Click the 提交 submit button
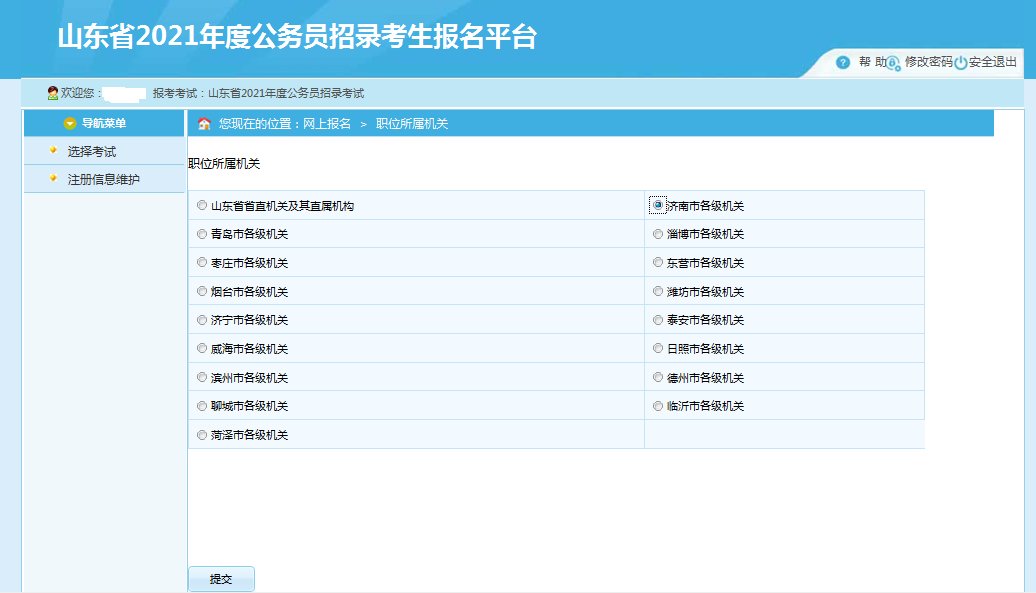The width and height of the screenshot is (1036, 593). pyautogui.click(x=220, y=578)
